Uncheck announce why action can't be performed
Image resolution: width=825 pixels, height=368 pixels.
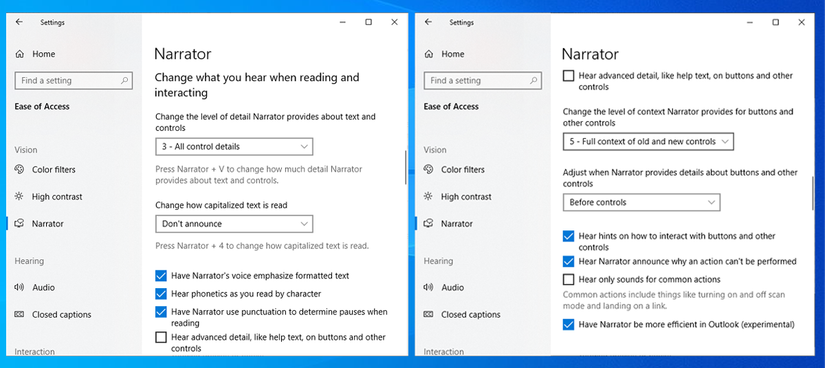(x=568, y=261)
